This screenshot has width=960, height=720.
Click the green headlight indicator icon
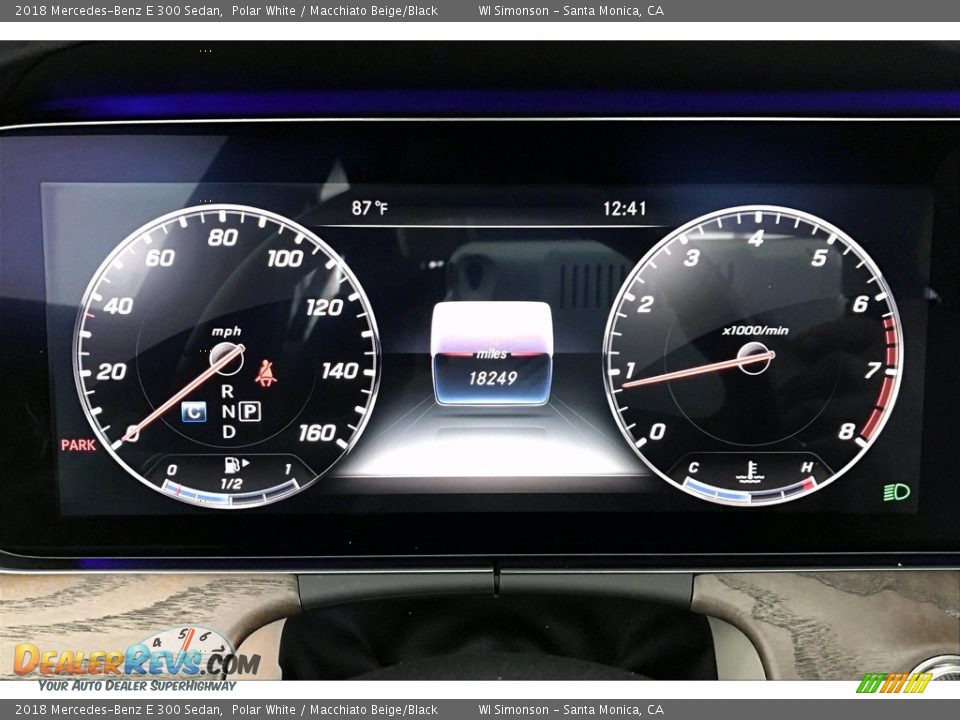point(896,492)
